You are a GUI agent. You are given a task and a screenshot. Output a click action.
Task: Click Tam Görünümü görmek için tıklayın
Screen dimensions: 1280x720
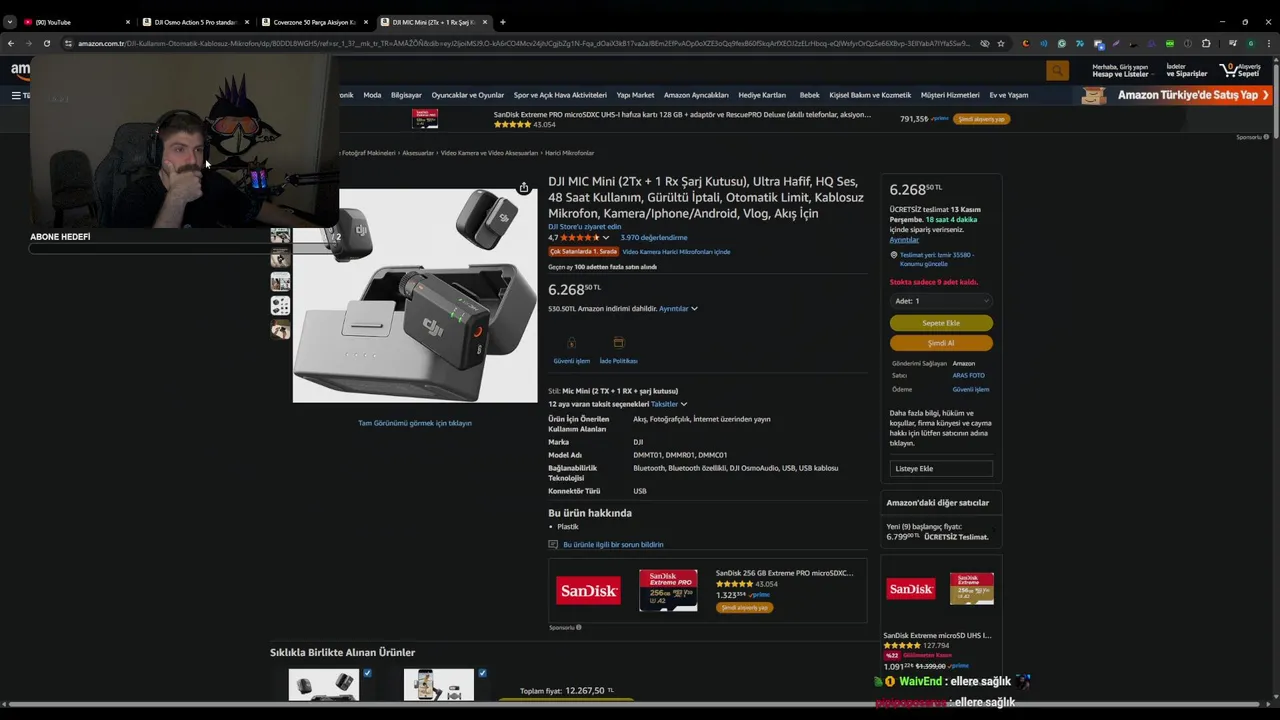415,423
